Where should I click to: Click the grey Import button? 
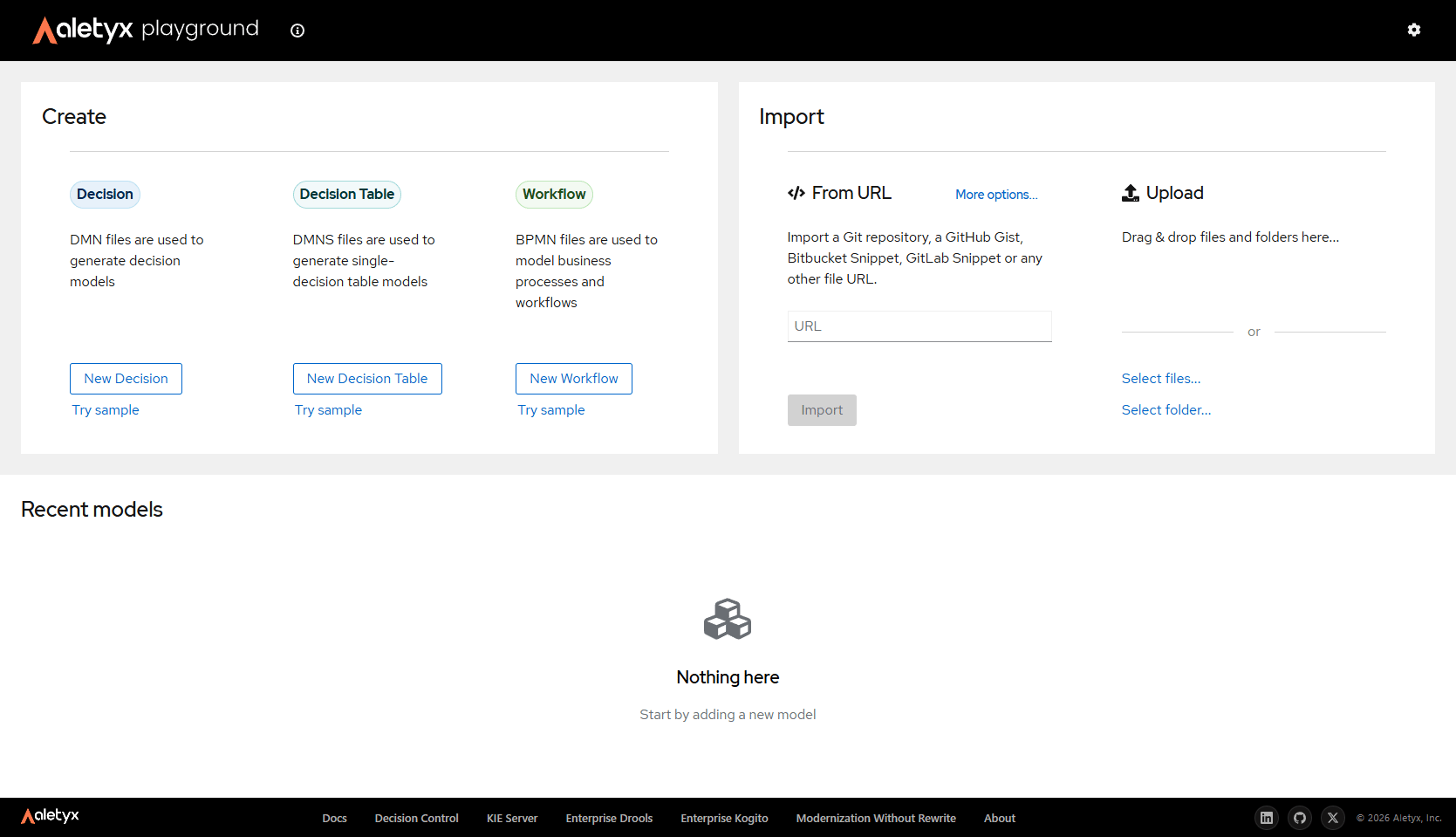tap(822, 410)
